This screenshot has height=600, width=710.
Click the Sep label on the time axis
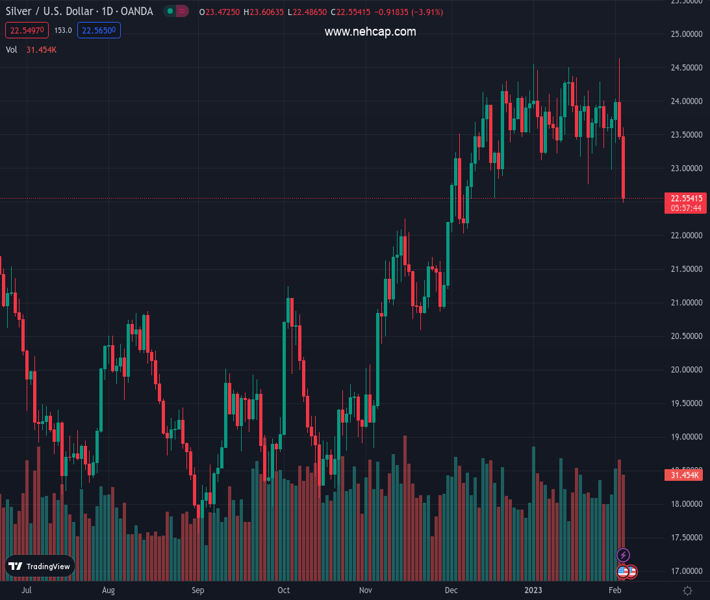pos(198,591)
